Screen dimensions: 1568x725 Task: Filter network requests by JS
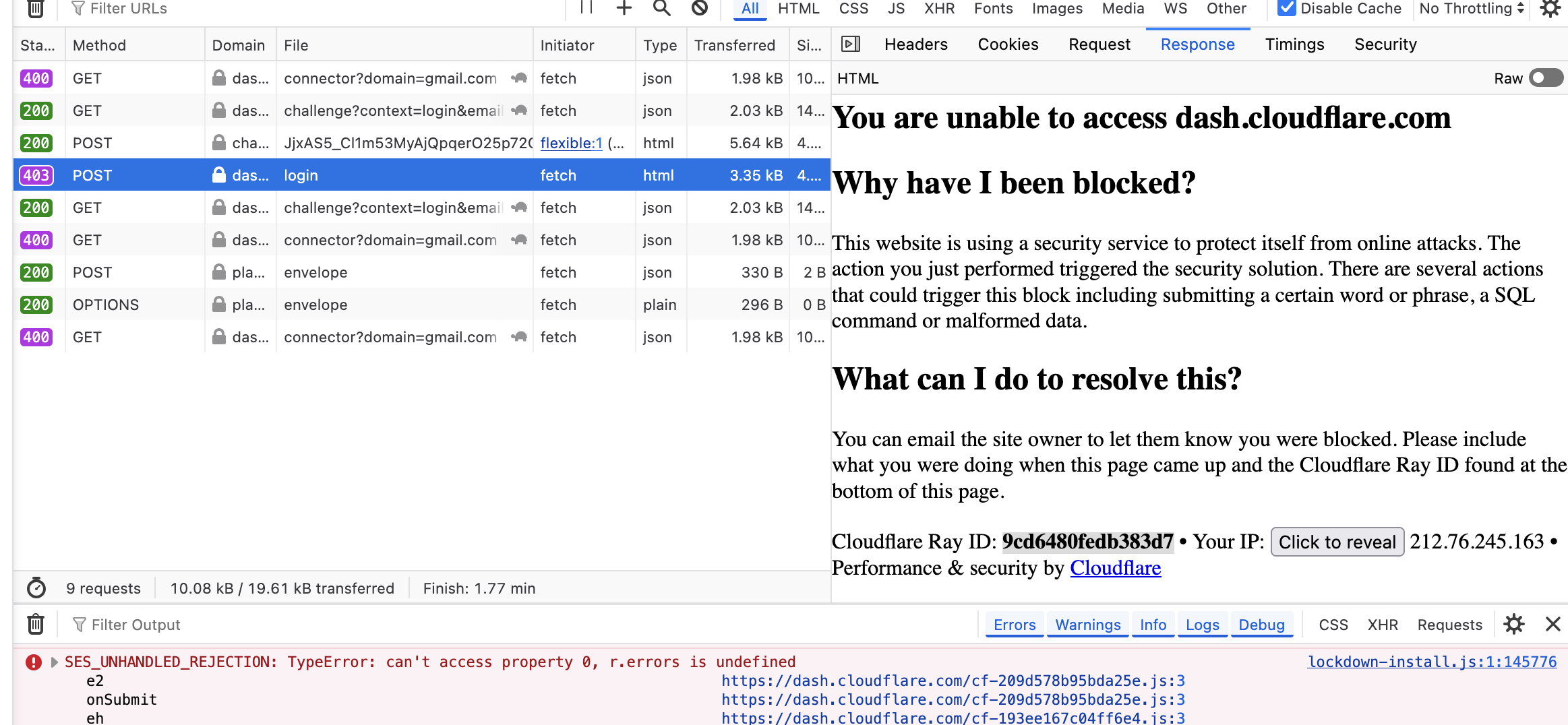[896, 8]
